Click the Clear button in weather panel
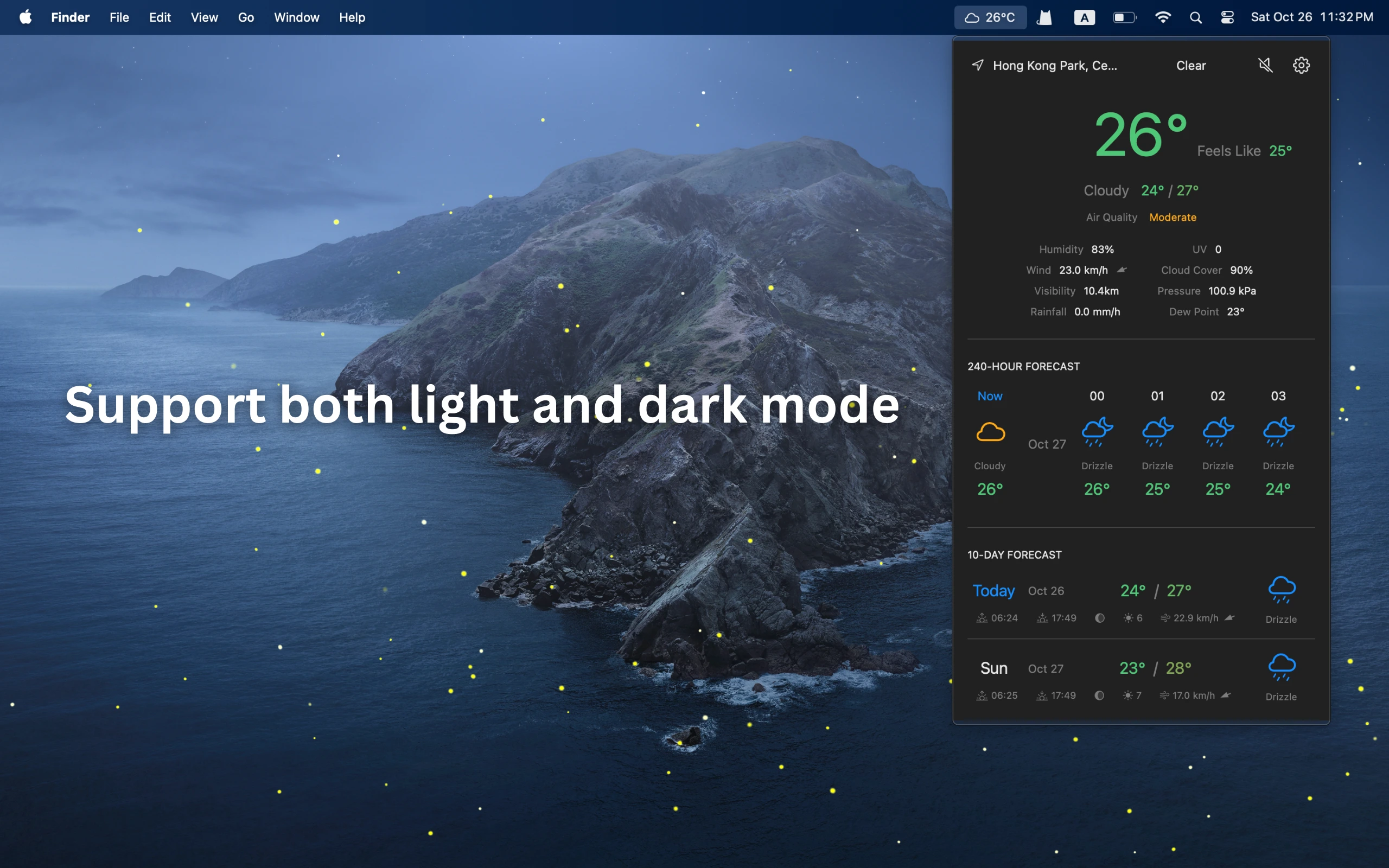Viewport: 1389px width, 868px height. pos(1190,66)
